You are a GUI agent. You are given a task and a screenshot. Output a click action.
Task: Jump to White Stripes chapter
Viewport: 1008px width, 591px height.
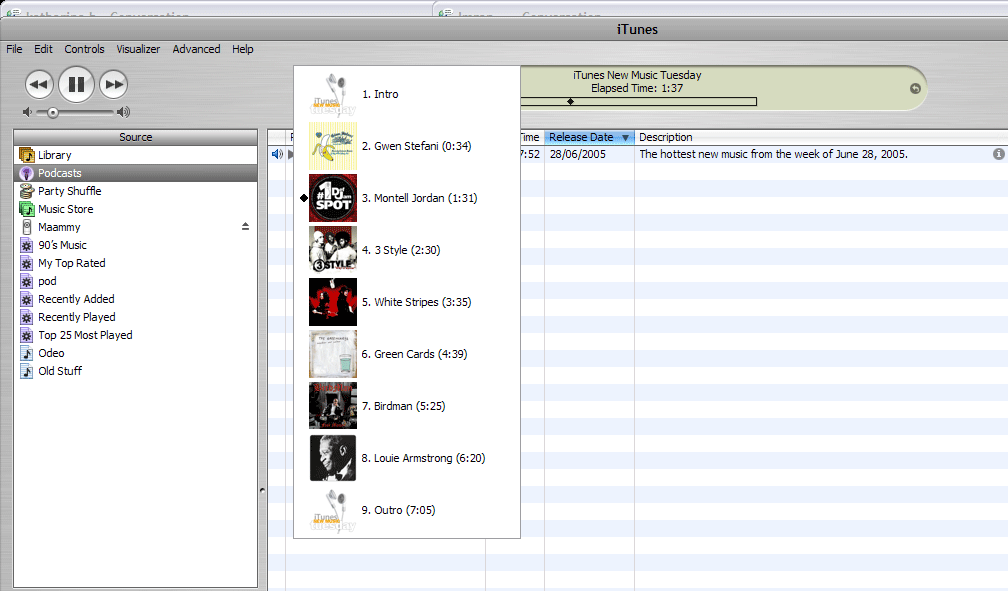click(407, 302)
